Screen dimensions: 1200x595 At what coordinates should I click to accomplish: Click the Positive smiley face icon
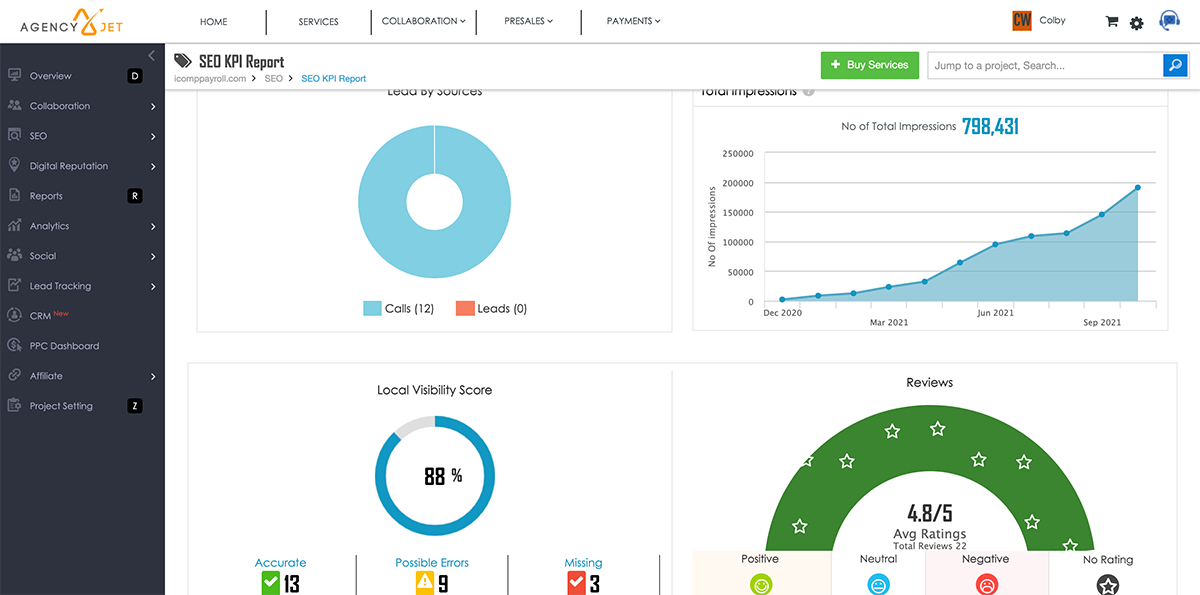(761, 584)
